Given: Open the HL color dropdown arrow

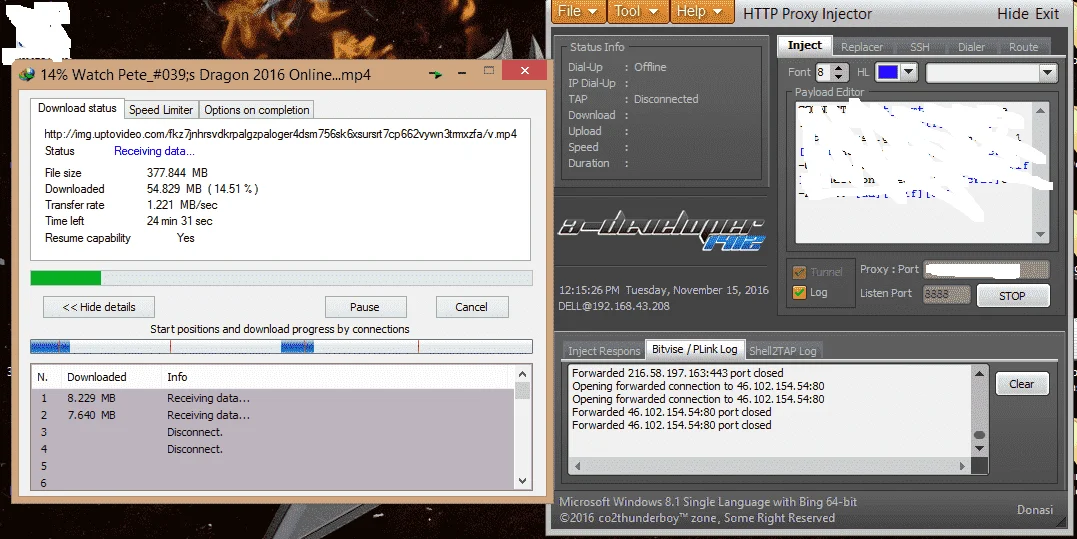Looking at the screenshot, I should pos(908,72).
